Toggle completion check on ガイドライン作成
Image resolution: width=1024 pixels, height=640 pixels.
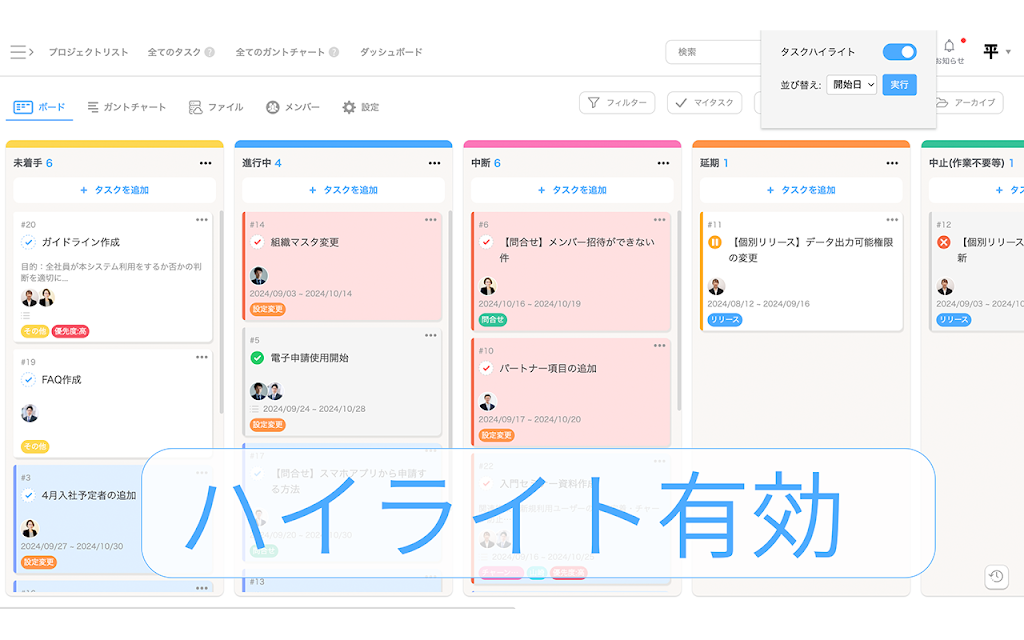28,242
